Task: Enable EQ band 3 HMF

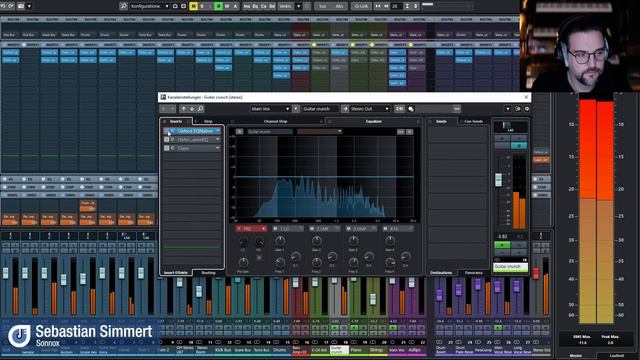Action: tap(349, 229)
